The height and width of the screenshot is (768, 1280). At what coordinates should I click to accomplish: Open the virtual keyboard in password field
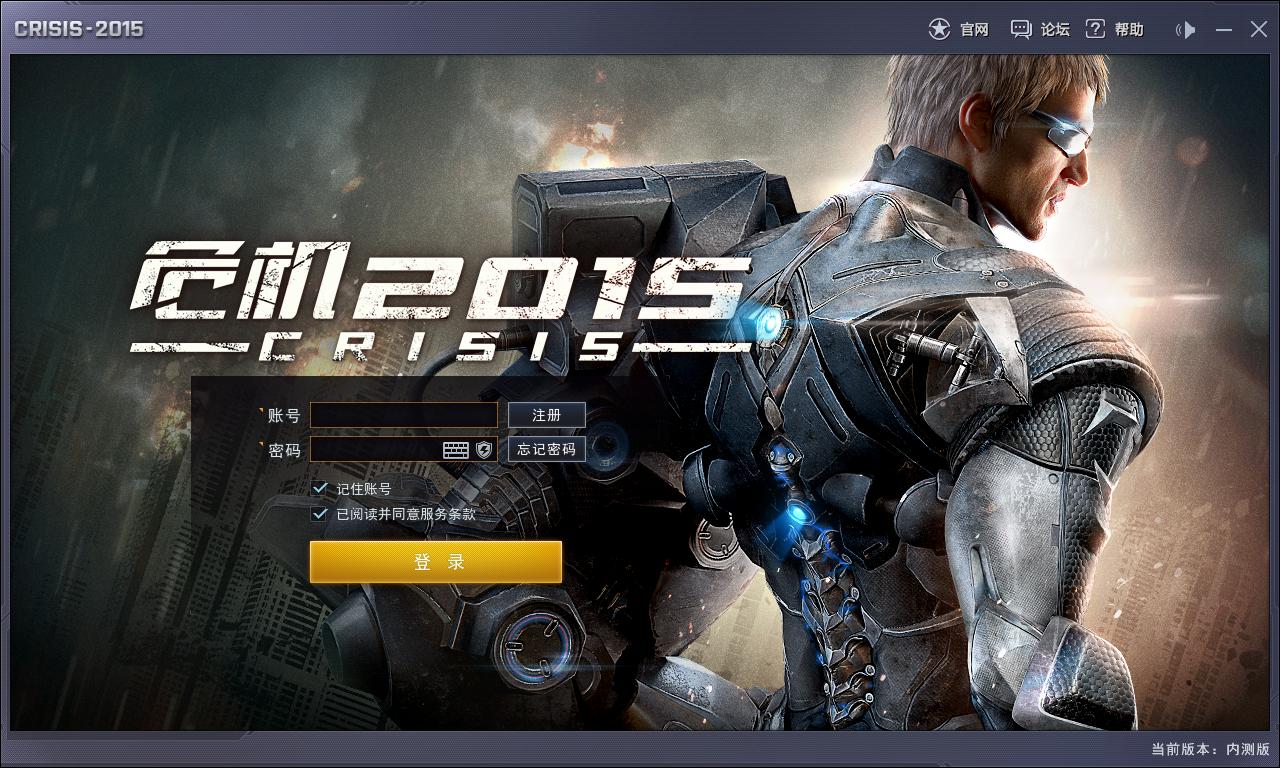coord(456,450)
